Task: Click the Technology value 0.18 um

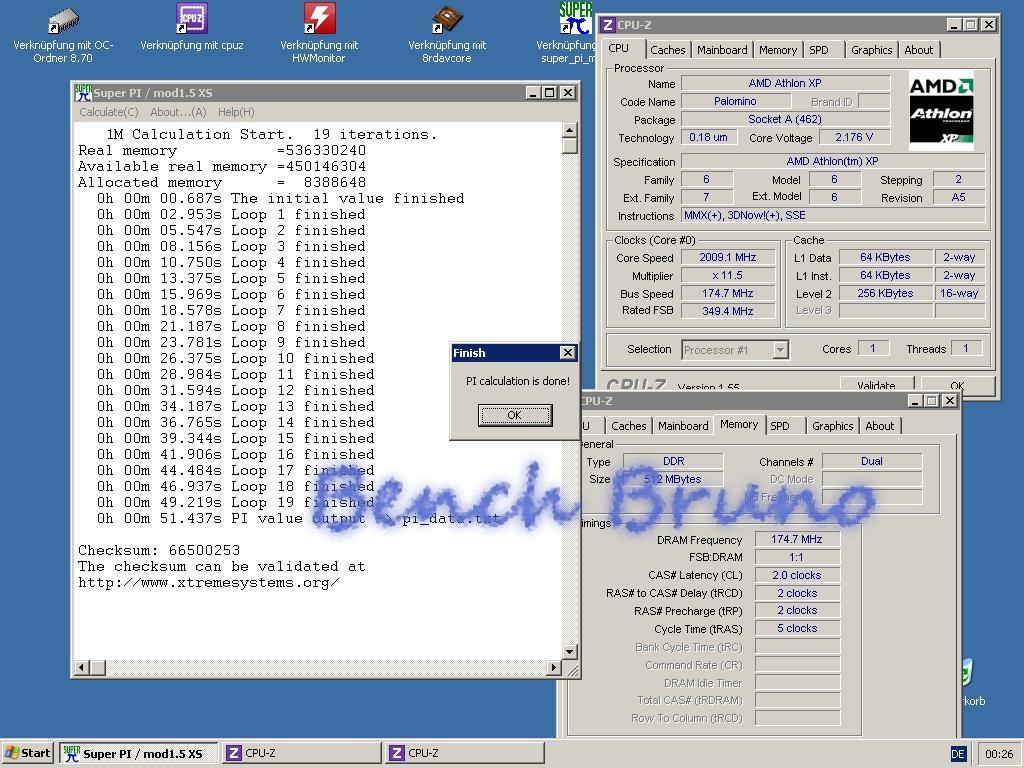Action: (709, 137)
